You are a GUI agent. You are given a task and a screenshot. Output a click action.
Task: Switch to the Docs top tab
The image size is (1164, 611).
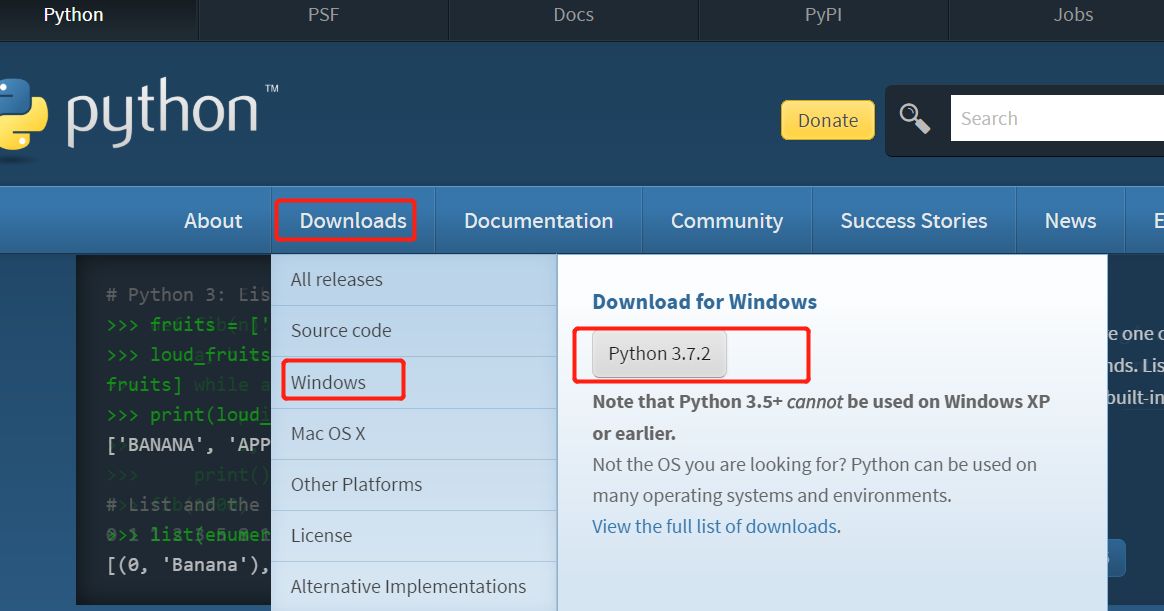[574, 15]
